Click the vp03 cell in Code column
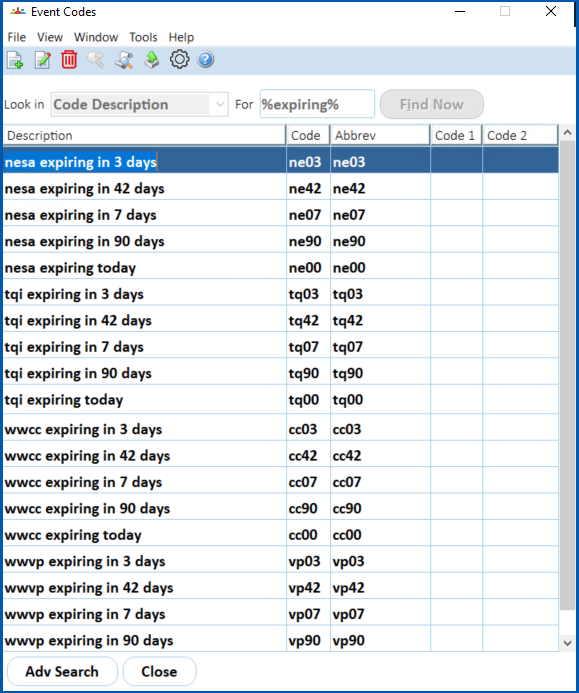579x693 pixels. [x=309, y=560]
